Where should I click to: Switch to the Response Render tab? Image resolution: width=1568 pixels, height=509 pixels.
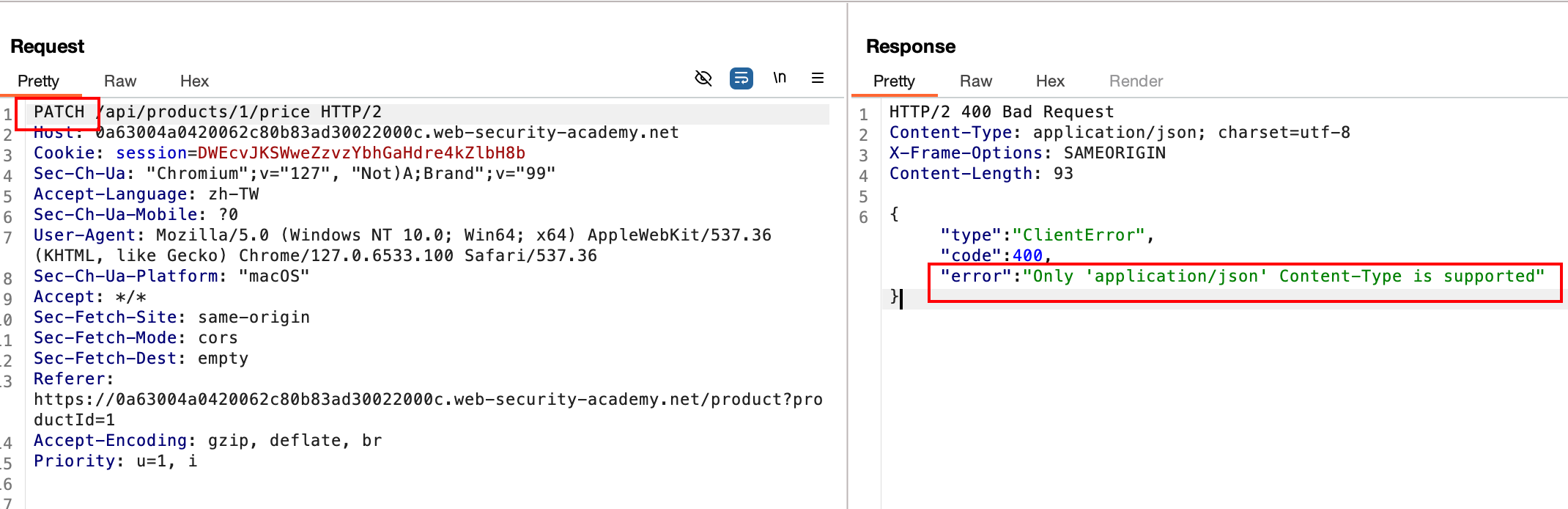click(1136, 81)
